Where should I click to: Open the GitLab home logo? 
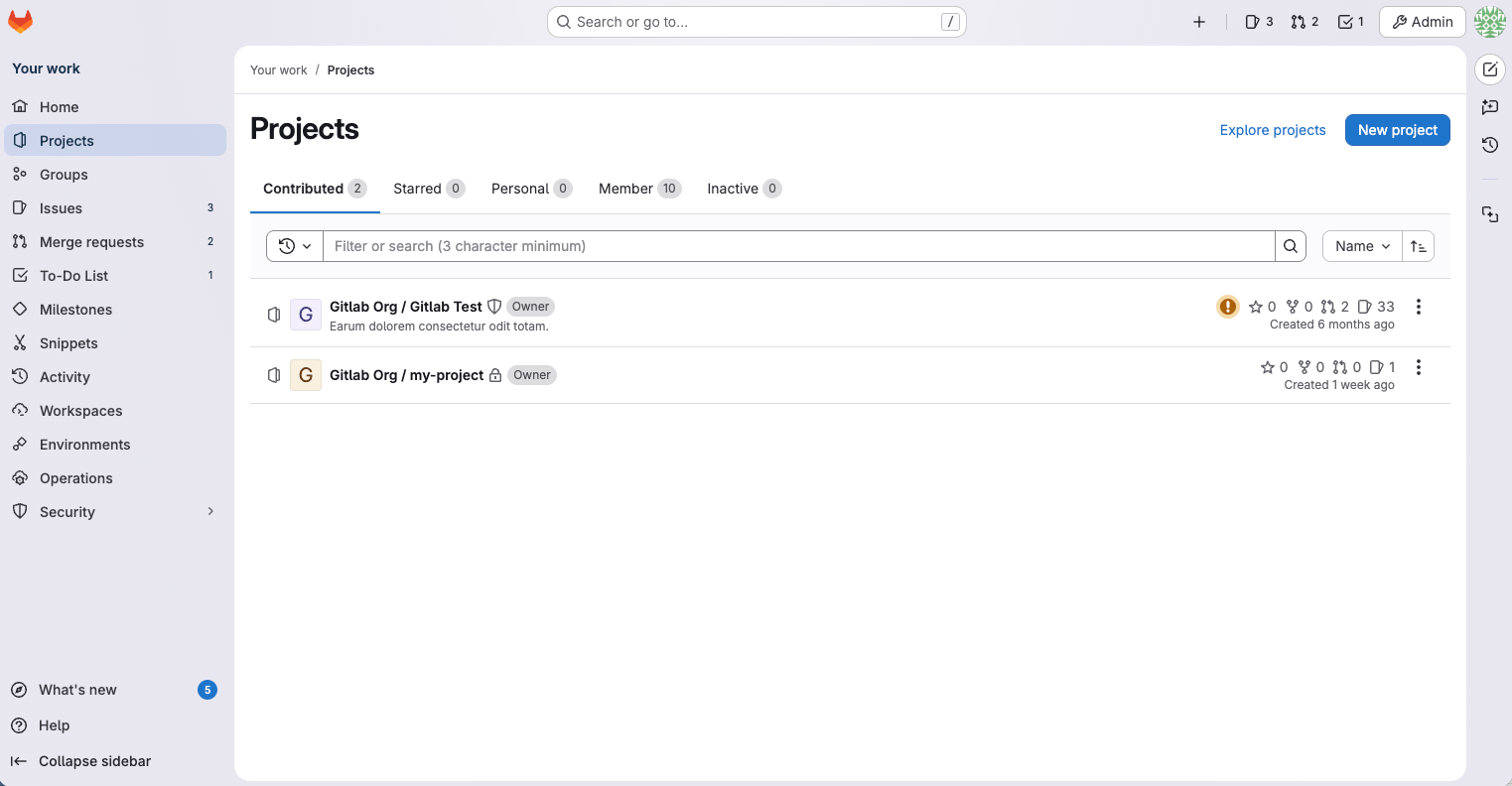[20, 21]
